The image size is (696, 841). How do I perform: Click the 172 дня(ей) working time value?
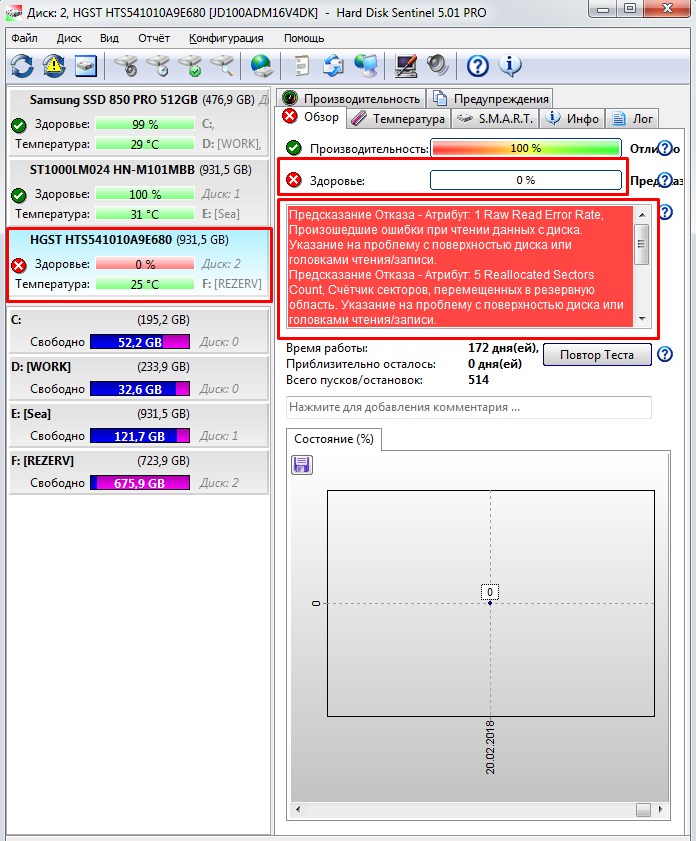click(503, 348)
